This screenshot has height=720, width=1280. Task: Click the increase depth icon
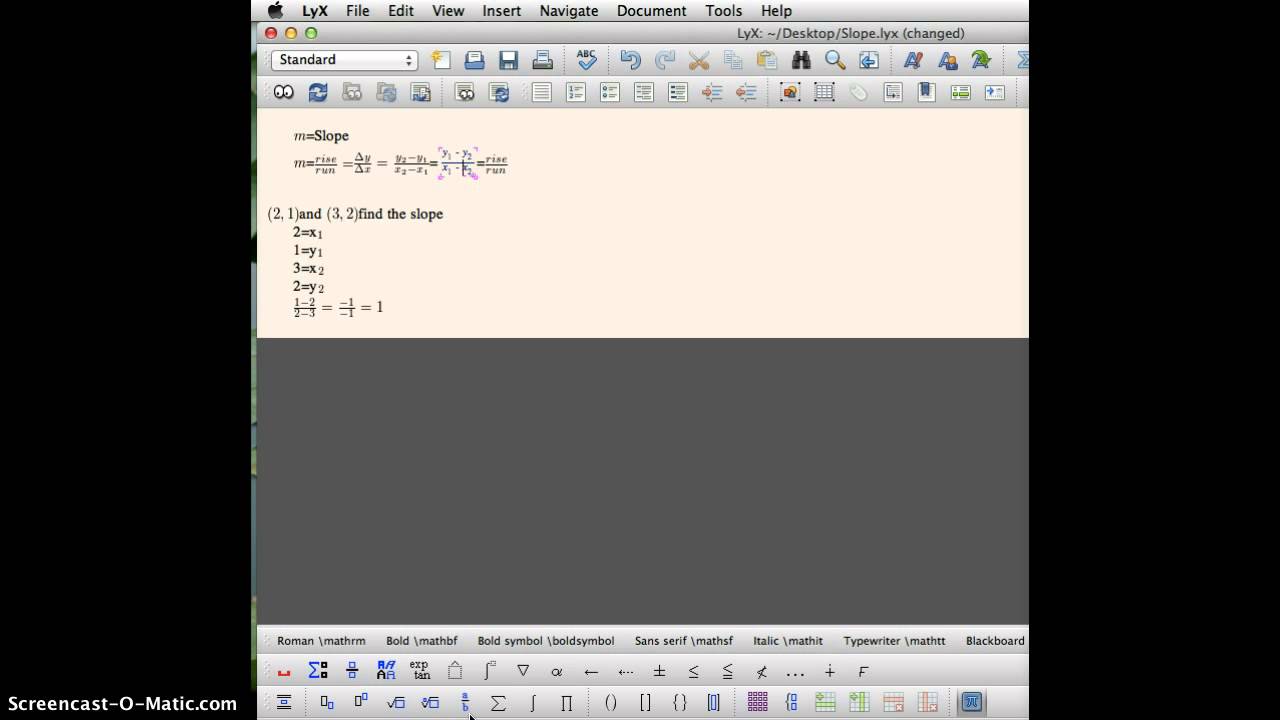pos(712,92)
